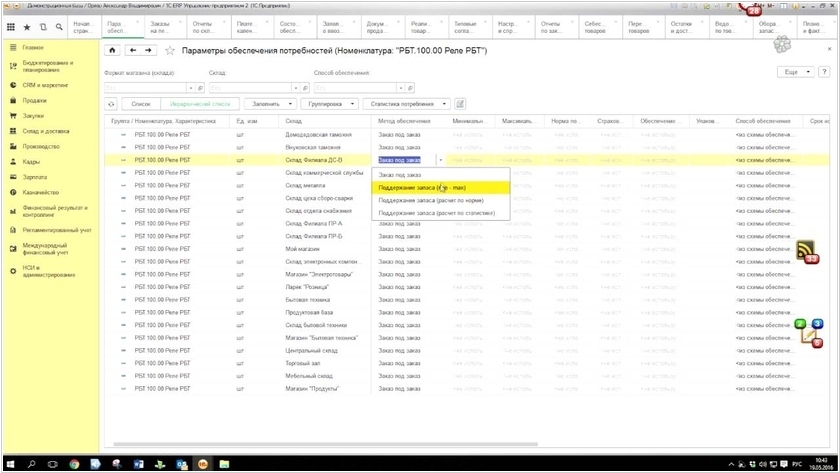
Task: Open the Казначейство section in sidebar
Action: [x=40, y=192]
